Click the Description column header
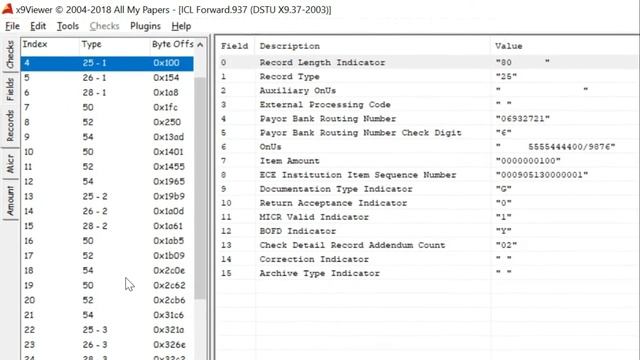Screen dimensions: 640x360 pos(372,46)
